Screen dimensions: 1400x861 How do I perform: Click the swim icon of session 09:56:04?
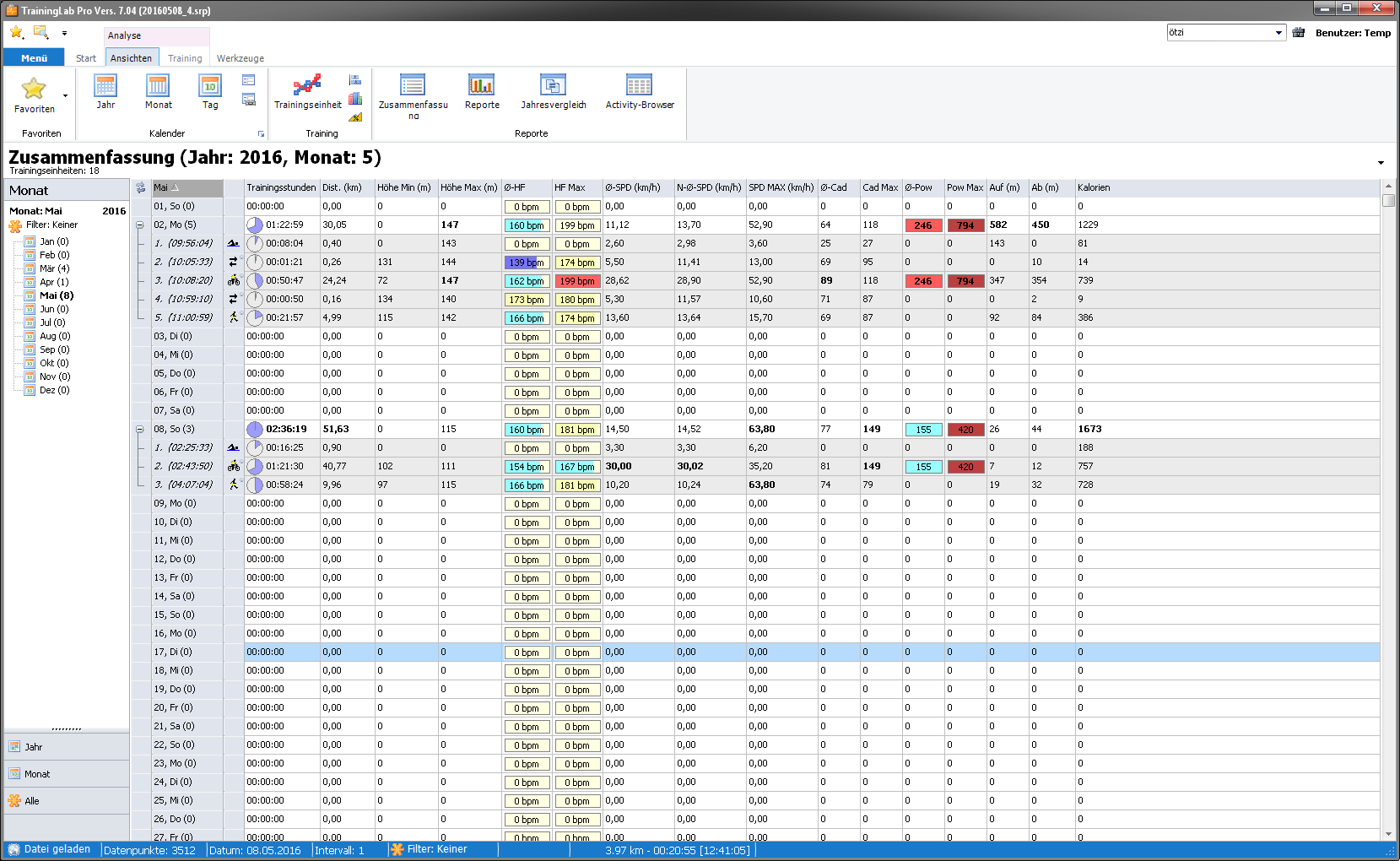tap(233, 243)
